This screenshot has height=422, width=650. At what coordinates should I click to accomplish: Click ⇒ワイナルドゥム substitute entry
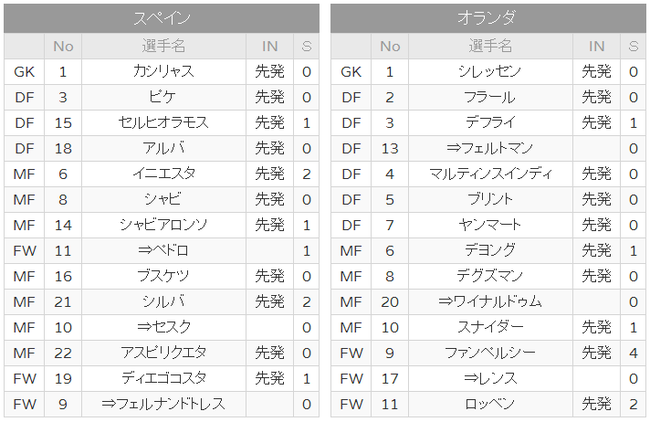pos(490,302)
